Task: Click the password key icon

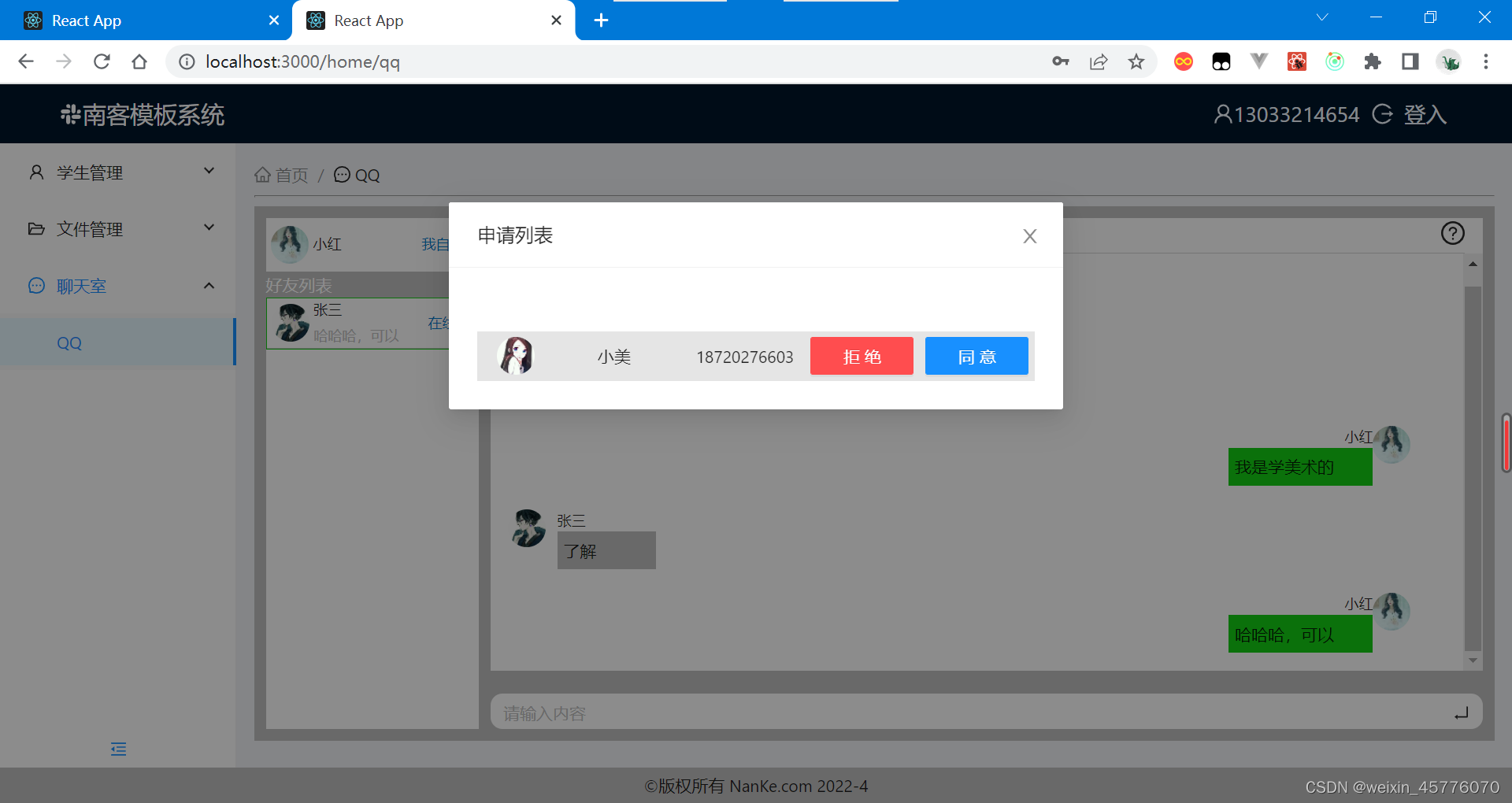Action: coord(1061,61)
